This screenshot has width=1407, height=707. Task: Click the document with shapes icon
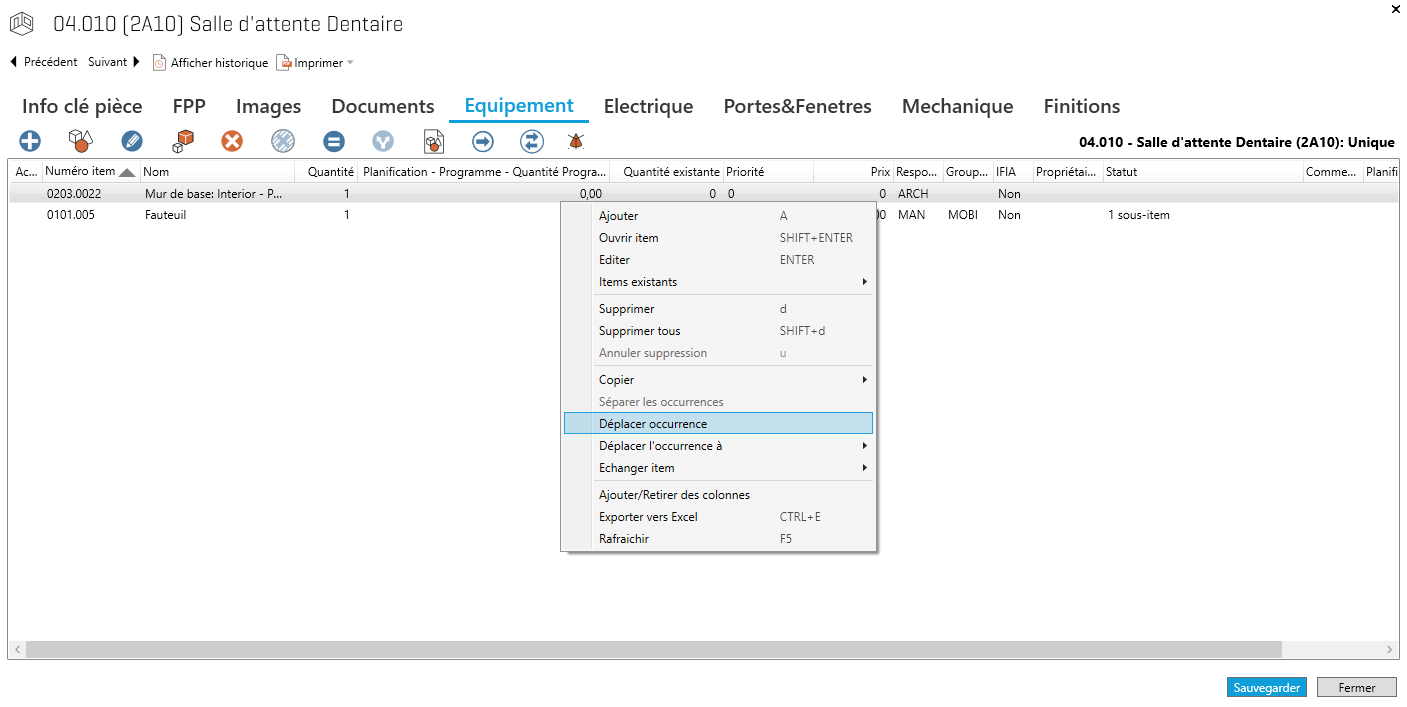pyautogui.click(x=434, y=141)
